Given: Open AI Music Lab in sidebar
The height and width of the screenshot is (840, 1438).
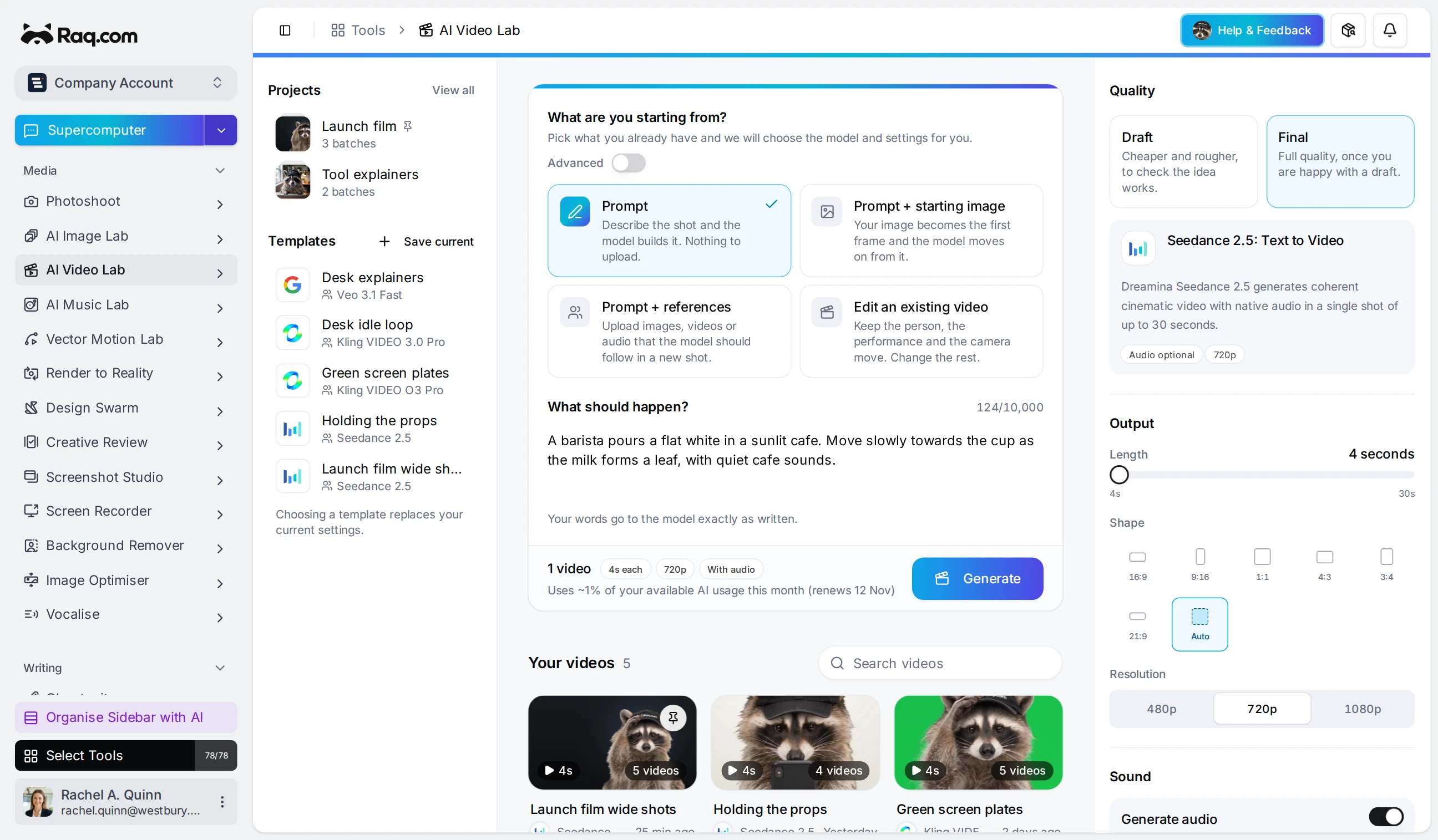Looking at the screenshot, I should (126, 304).
